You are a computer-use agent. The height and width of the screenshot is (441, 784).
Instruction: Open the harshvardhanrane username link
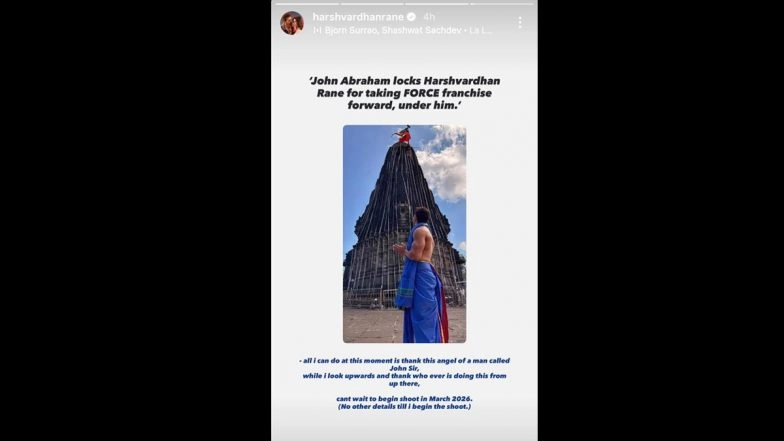(358, 16)
